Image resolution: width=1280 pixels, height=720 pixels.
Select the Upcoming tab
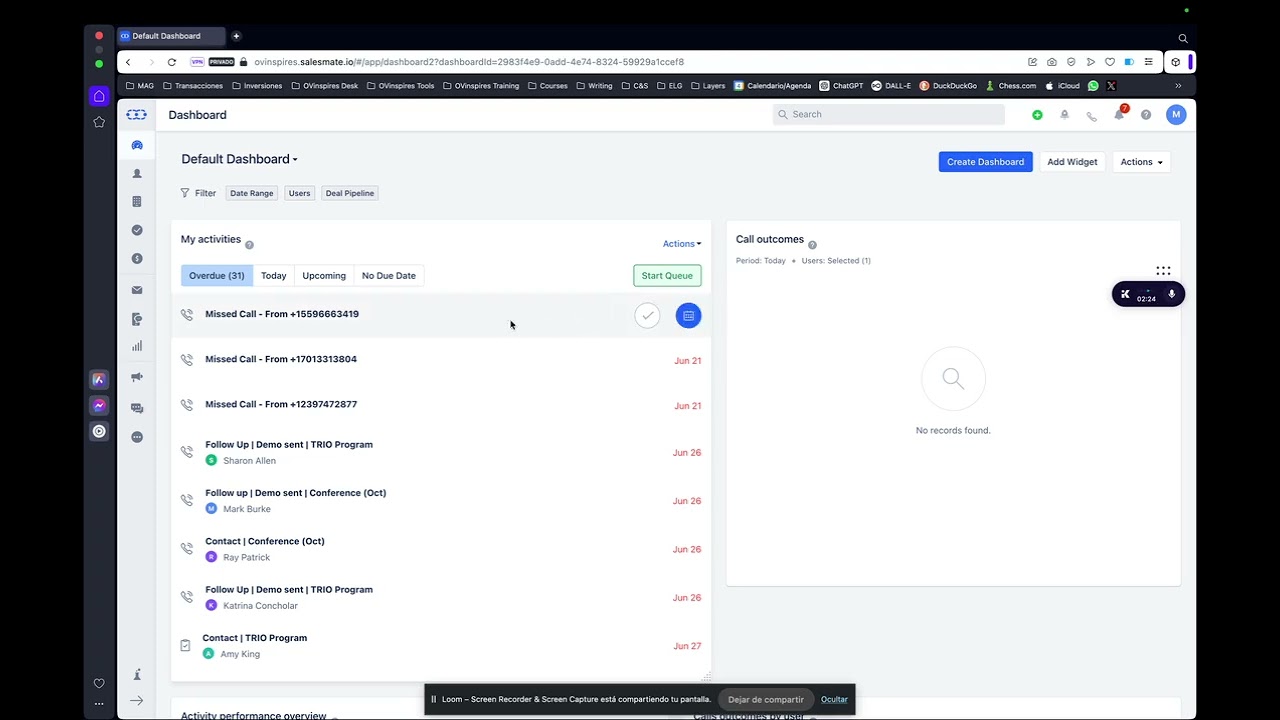pos(324,276)
